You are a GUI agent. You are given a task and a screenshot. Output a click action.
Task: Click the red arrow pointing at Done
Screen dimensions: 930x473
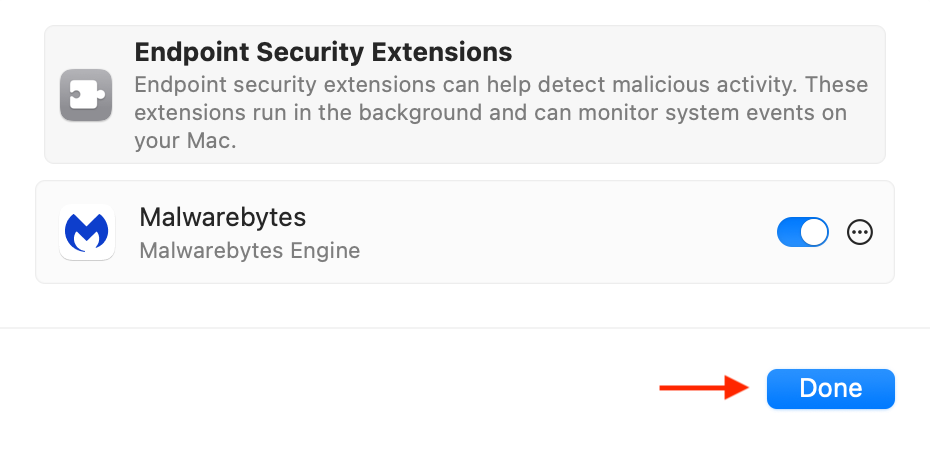coord(704,389)
